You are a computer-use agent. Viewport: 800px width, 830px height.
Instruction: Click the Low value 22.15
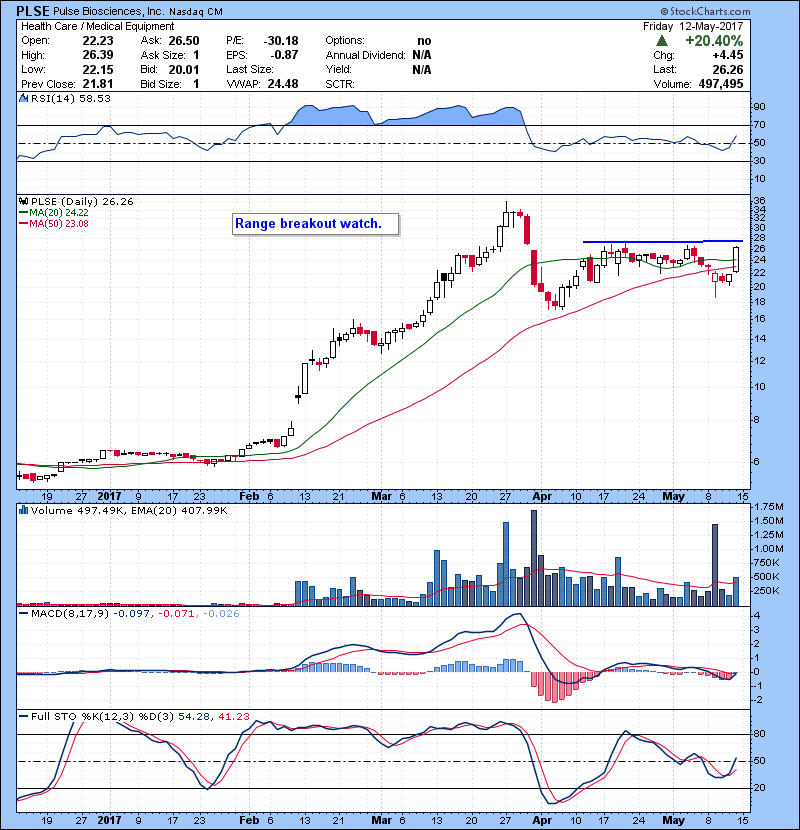click(x=98, y=69)
